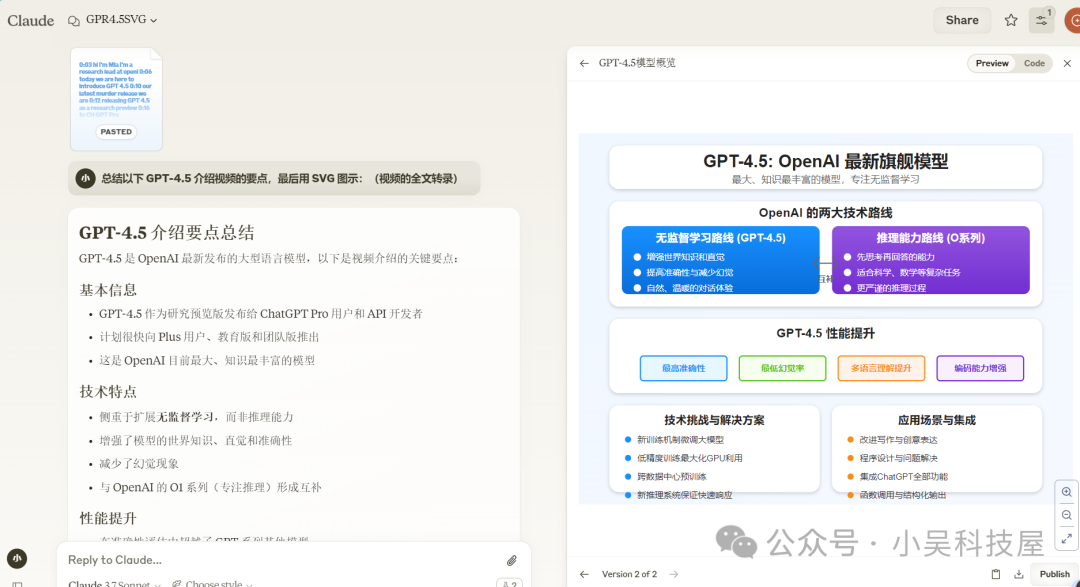The image size is (1080, 587).
Task: Open the Claude home logo
Action: (30, 21)
